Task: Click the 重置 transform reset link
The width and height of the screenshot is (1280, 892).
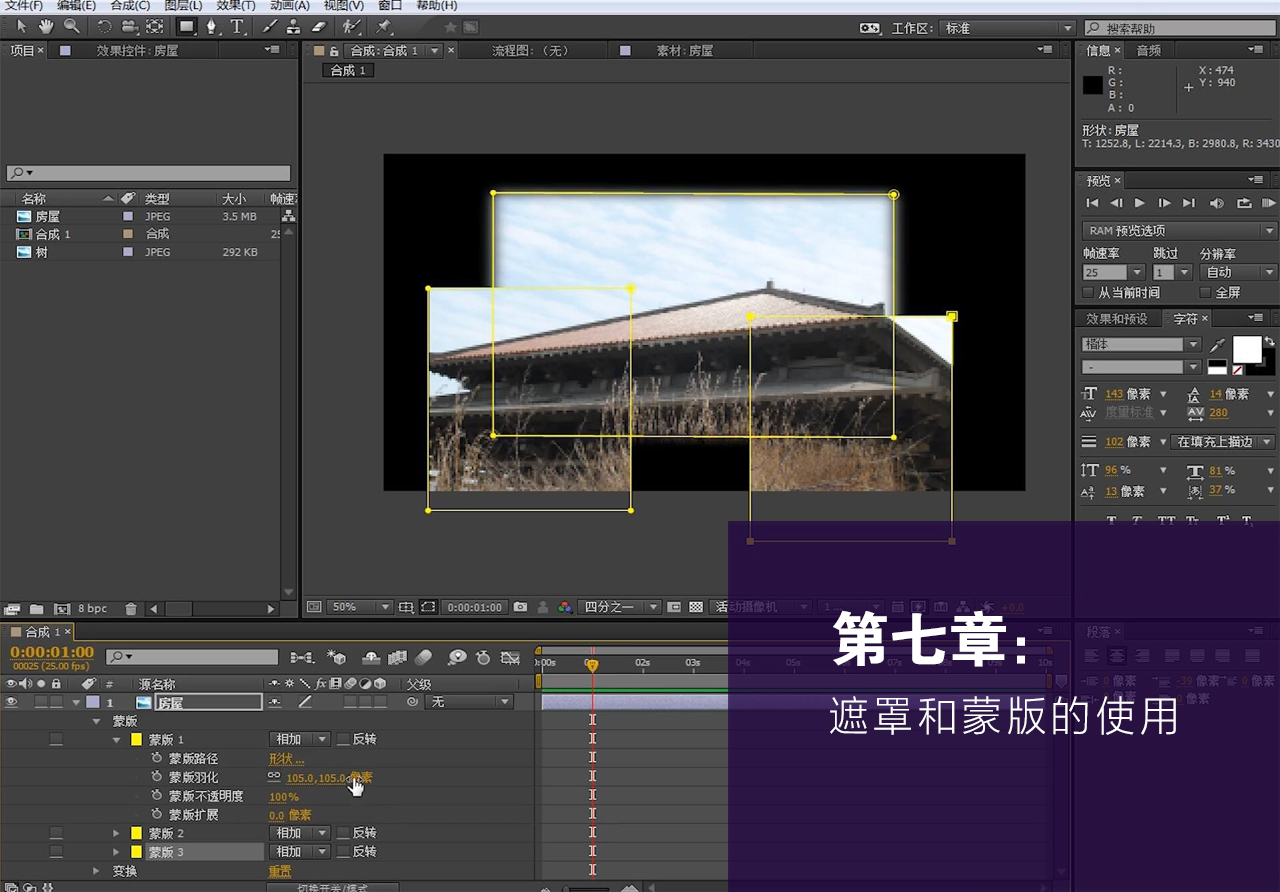Action: coord(280,871)
